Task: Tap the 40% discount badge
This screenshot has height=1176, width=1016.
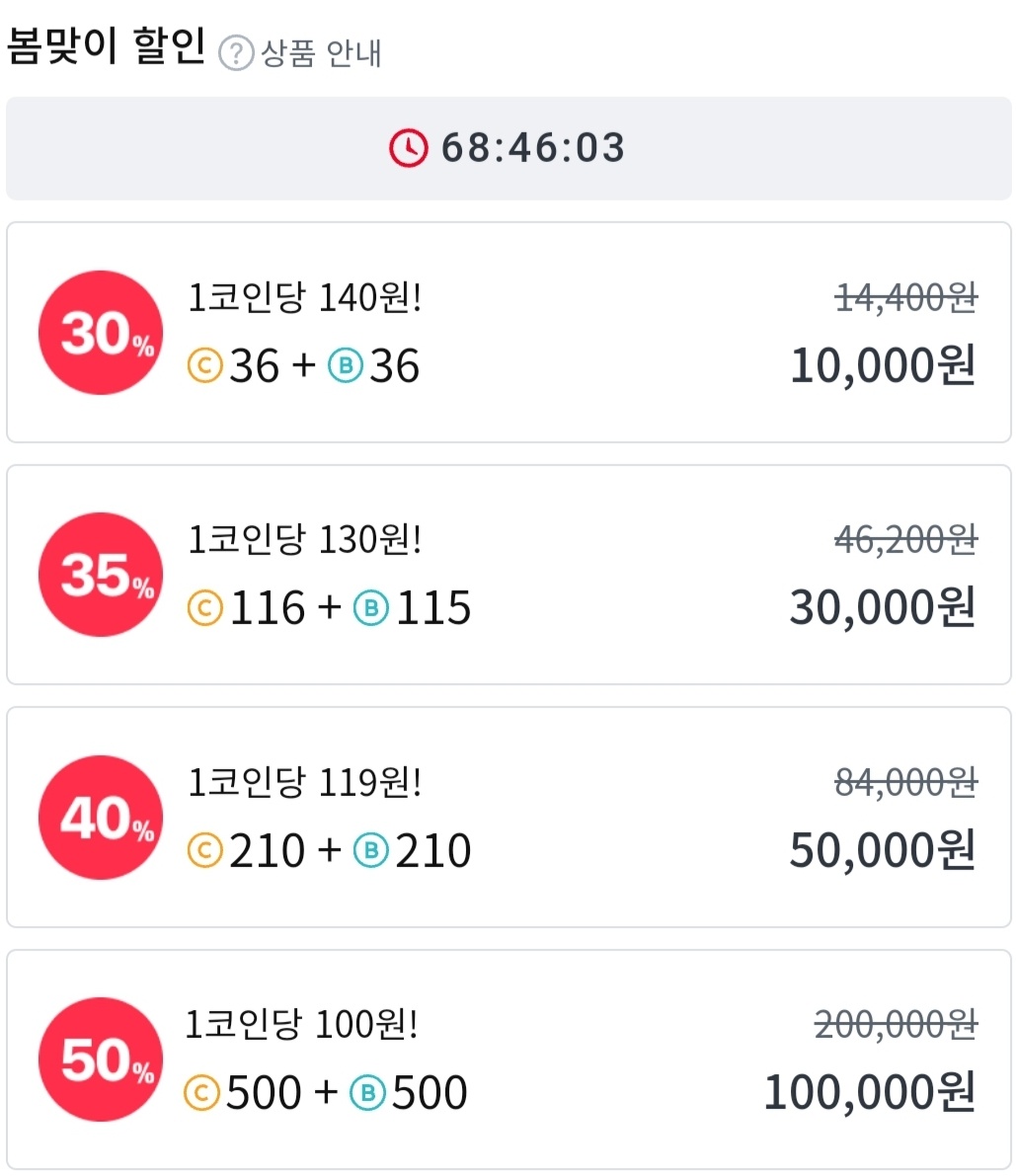Action: (x=101, y=818)
